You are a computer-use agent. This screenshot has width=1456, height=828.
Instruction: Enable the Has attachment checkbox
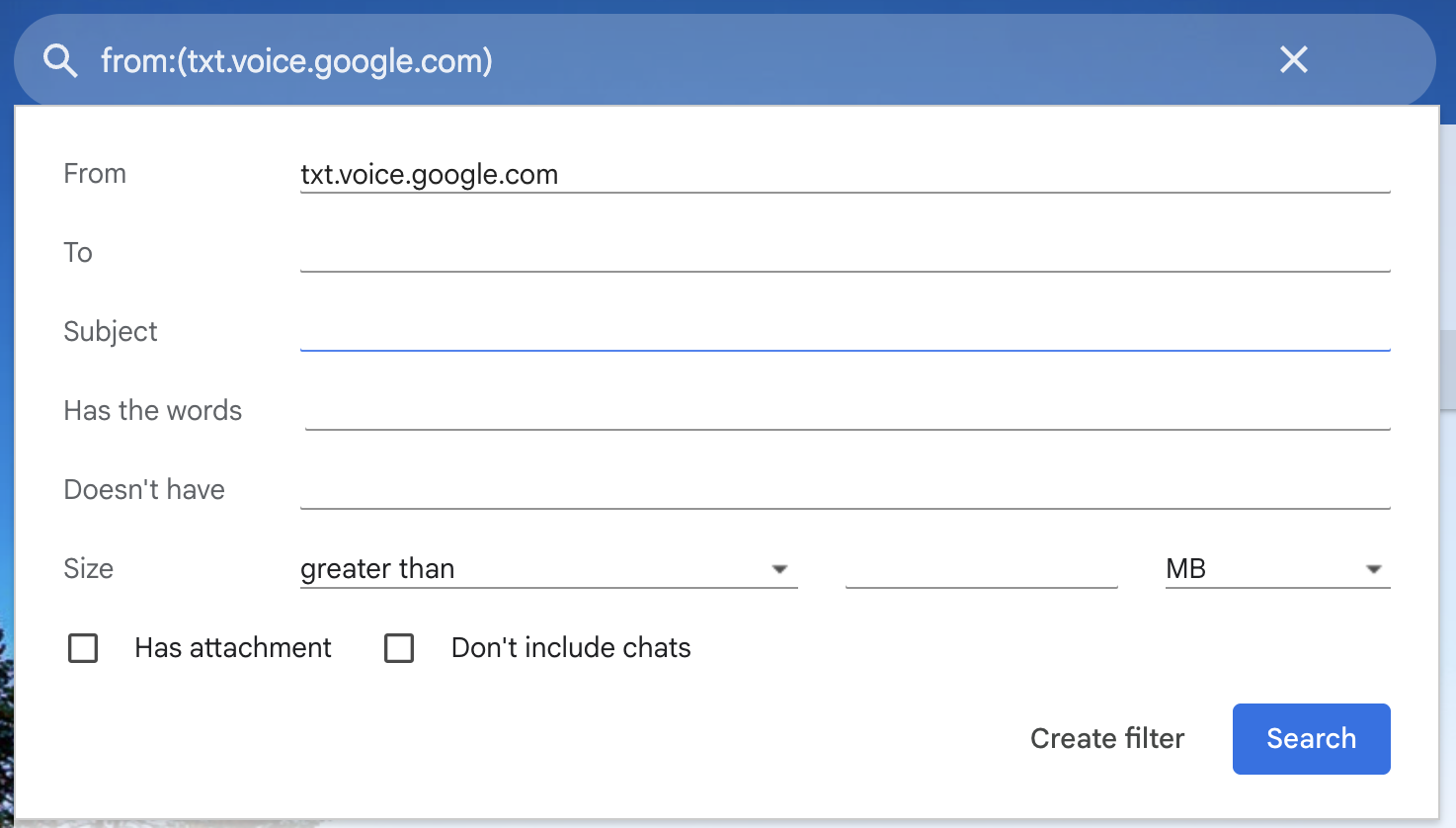coord(83,648)
